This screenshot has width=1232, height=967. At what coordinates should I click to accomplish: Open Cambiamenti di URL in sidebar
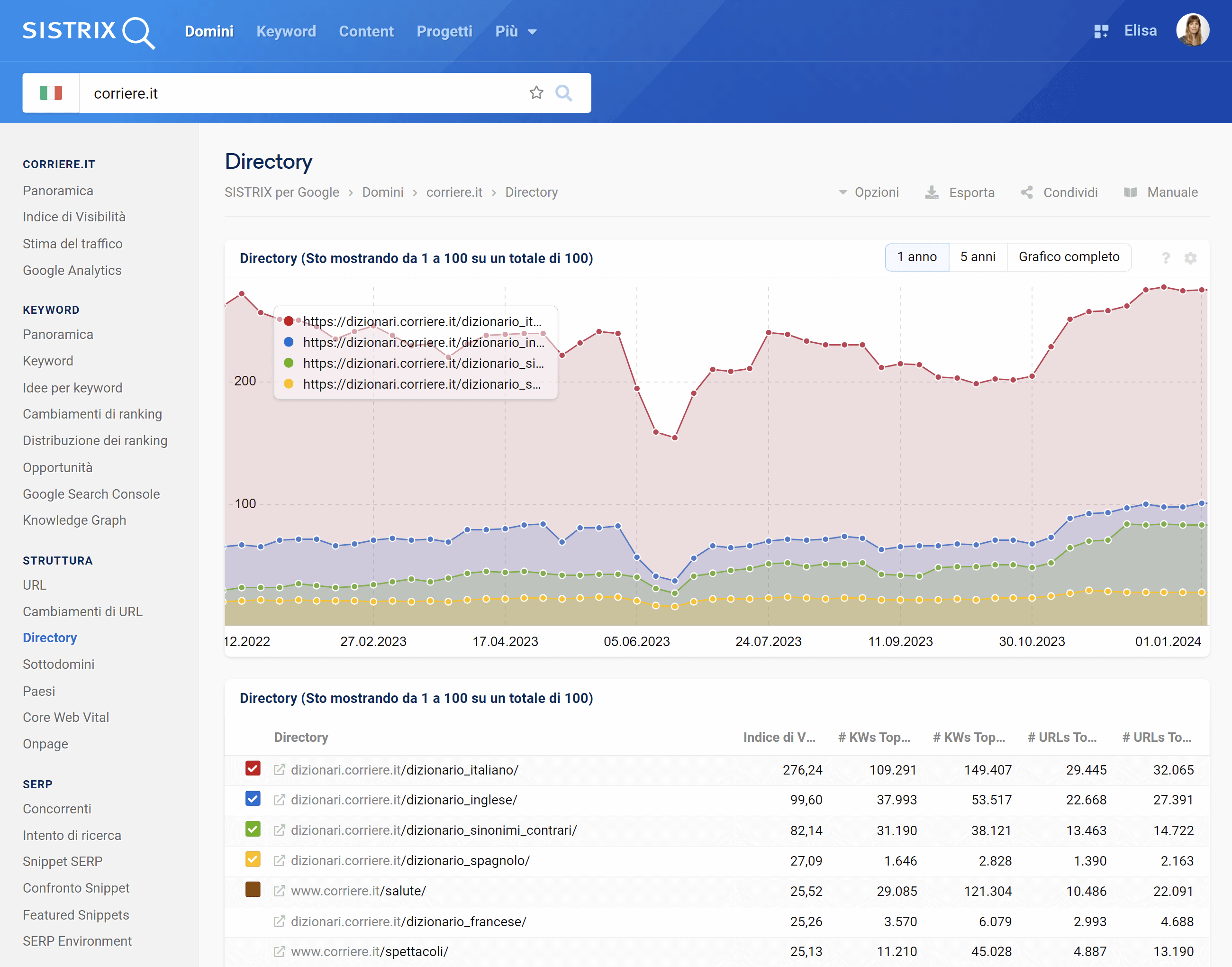point(82,612)
